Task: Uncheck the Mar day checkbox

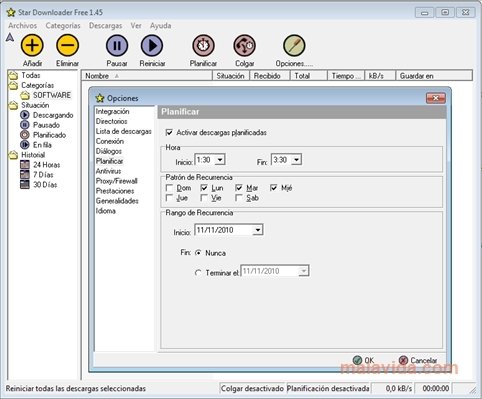Action: pyautogui.click(x=239, y=188)
